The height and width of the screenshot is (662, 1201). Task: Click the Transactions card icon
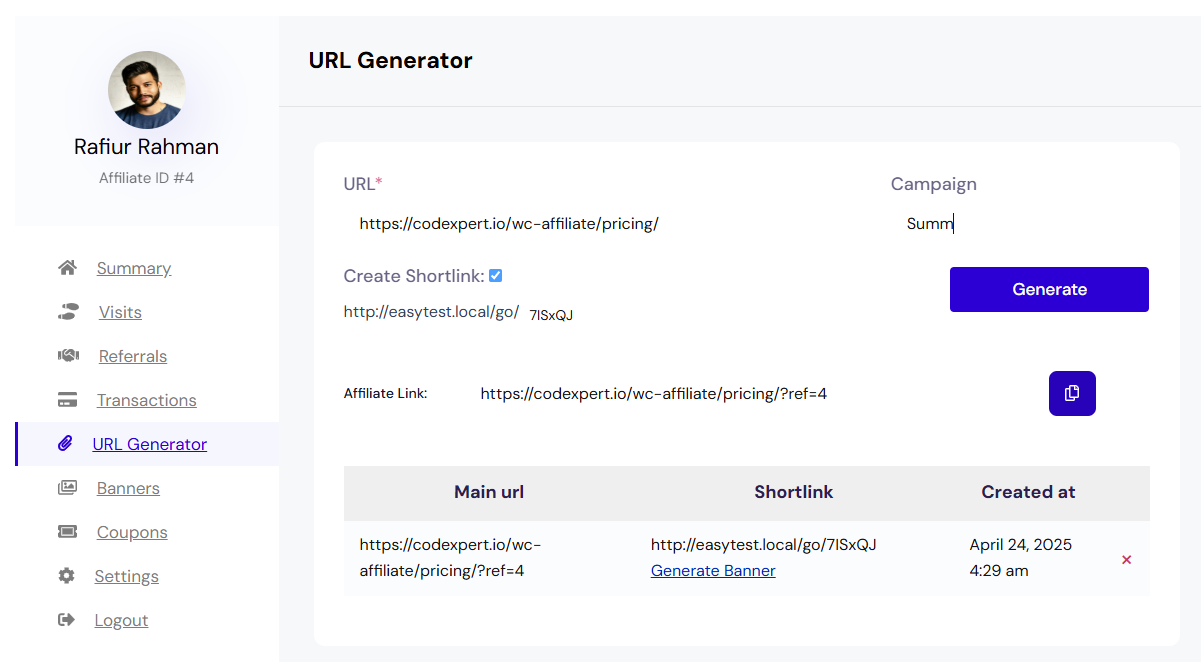[x=67, y=400]
